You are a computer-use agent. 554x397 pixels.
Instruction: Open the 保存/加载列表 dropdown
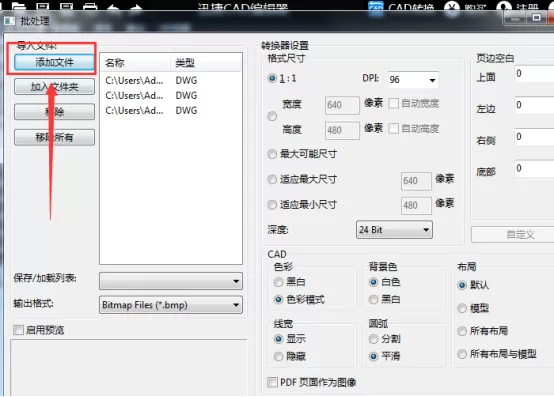click(x=171, y=281)
